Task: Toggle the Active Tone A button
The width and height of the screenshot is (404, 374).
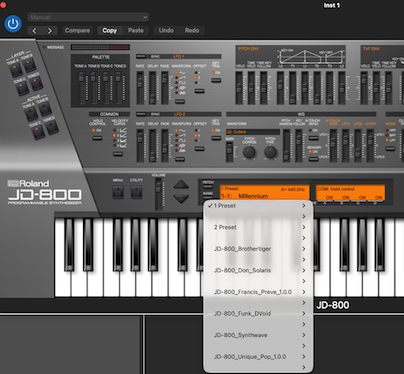Action: [x=31, y=113]
